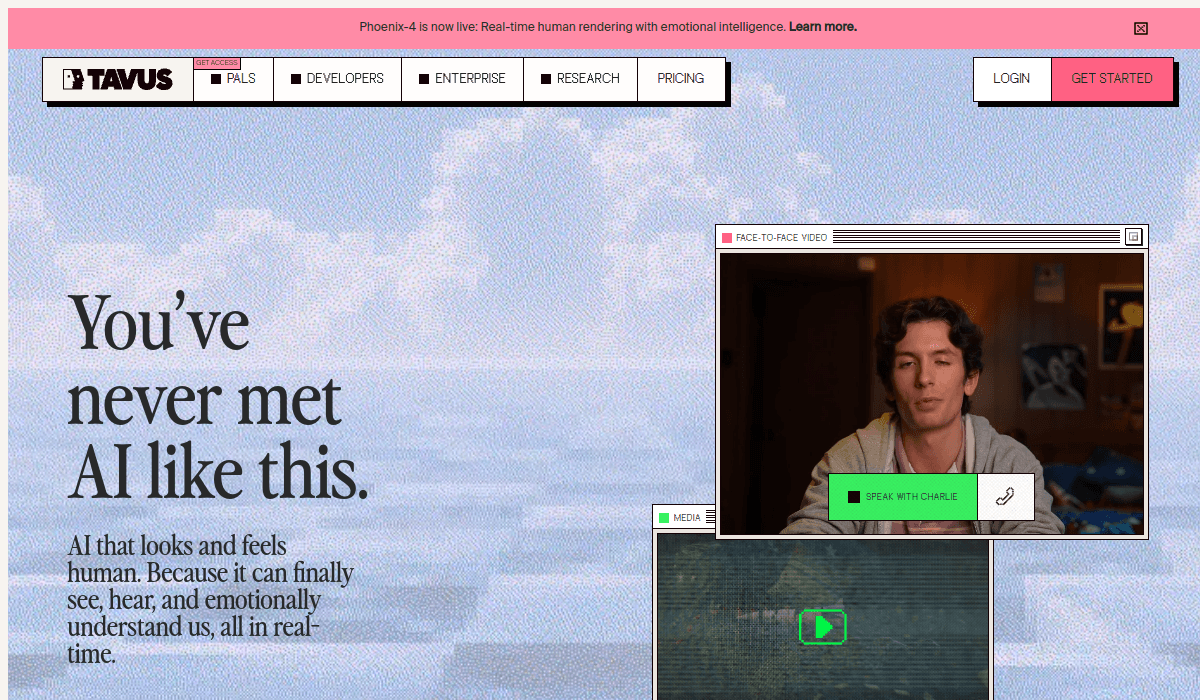Click the black square icon beside Pals
The height and width of the screenshot is (700, 1200).
[x=216, y=79]
